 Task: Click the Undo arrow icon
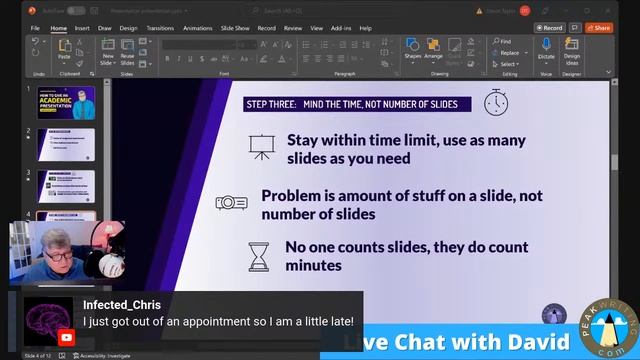(35, 42)
